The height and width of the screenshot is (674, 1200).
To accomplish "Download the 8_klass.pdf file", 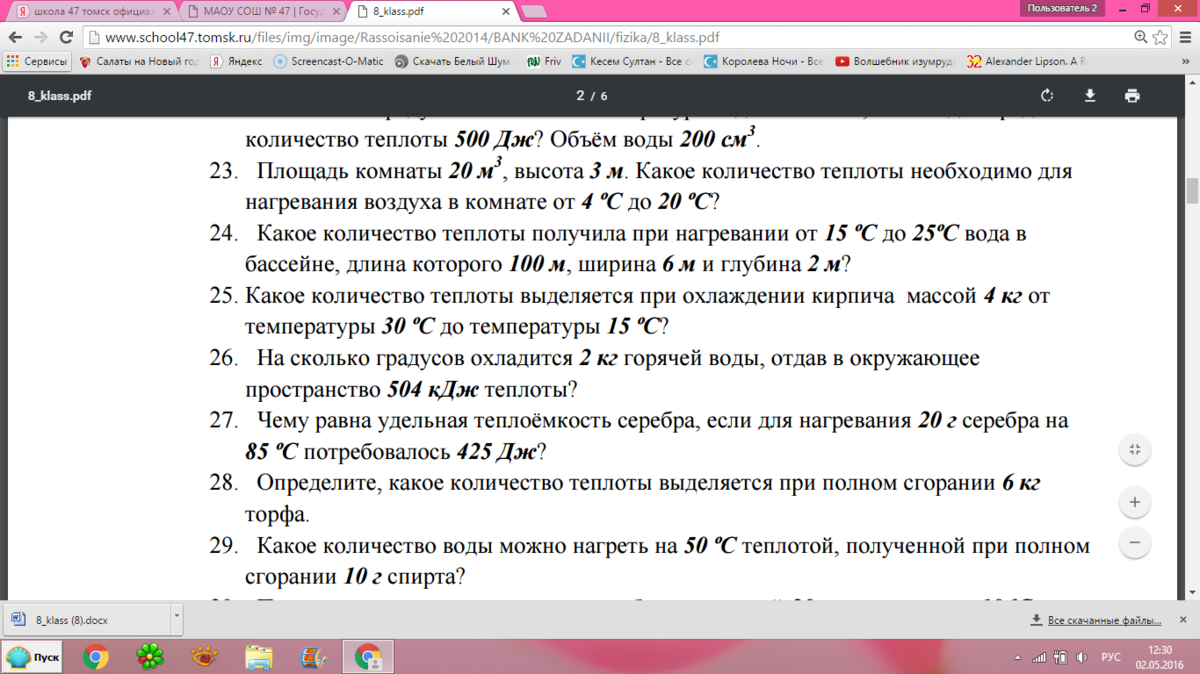I will (x=1090, y=96).
